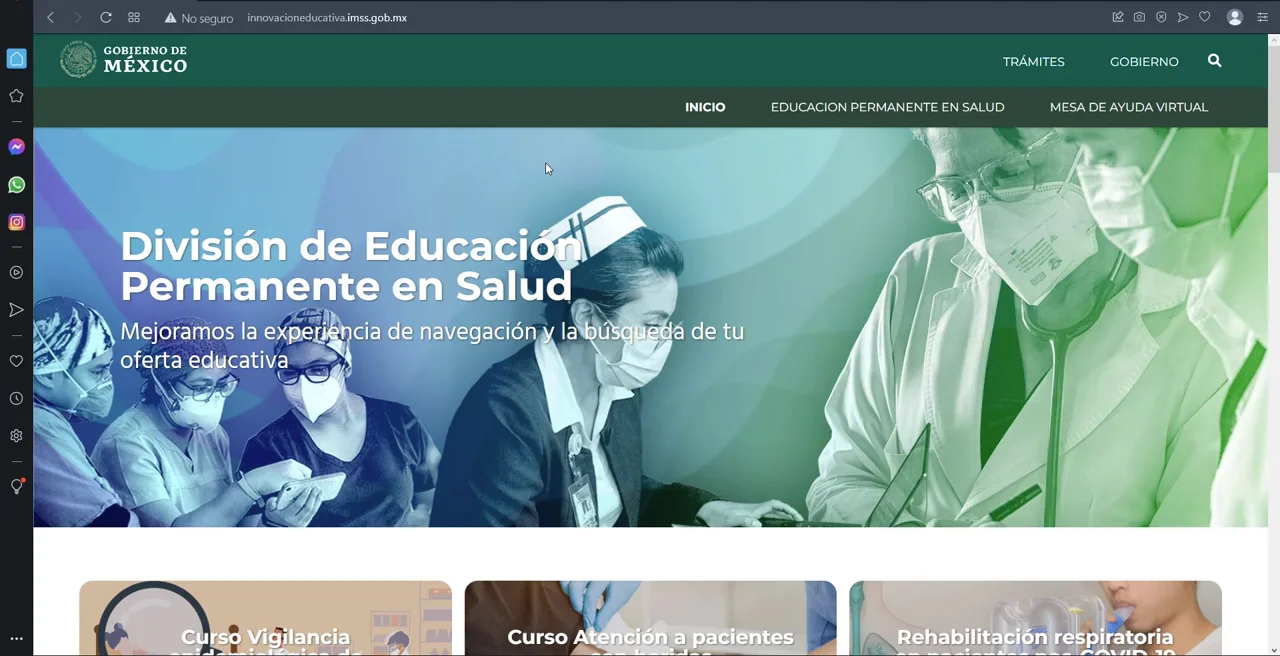This screenshot has width=1280, height=656.
Task: Open the sidebar three-dots setup menu
Action: pos(16,639)
